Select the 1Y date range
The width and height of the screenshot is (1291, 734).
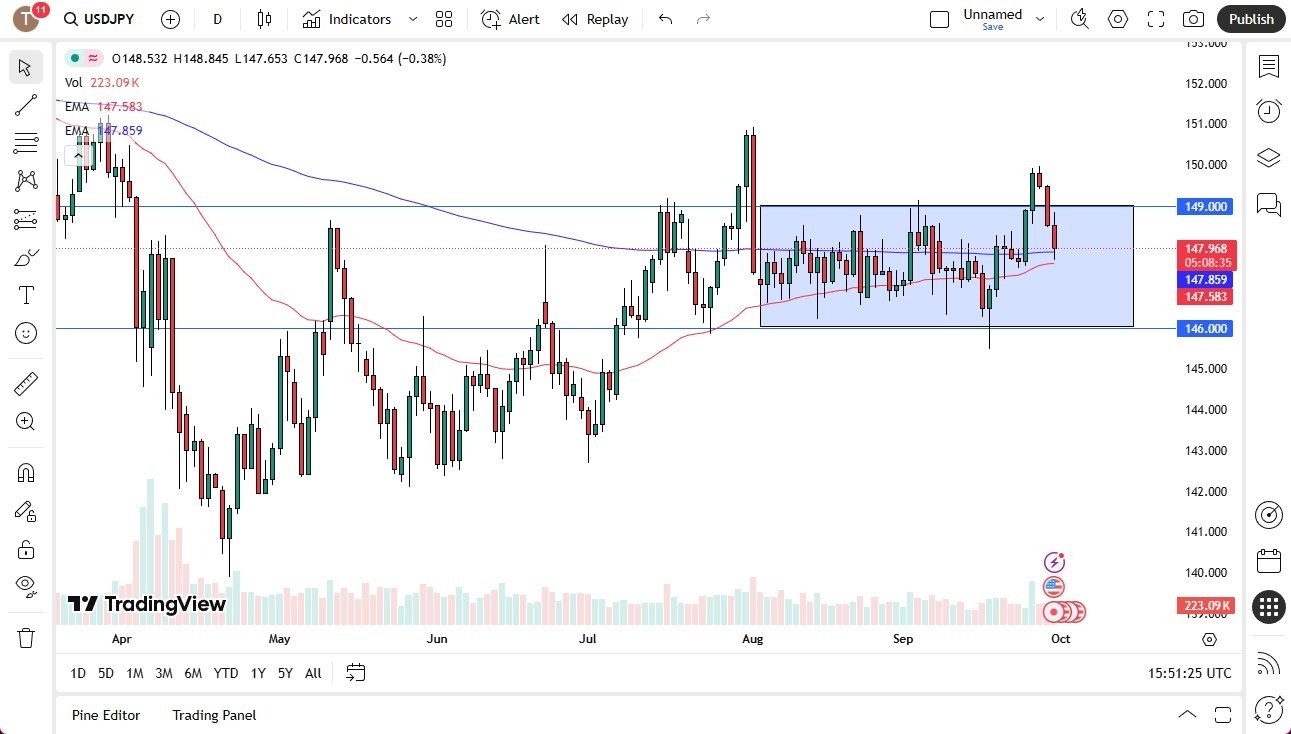pyautogui.click(x=257, y=673)
